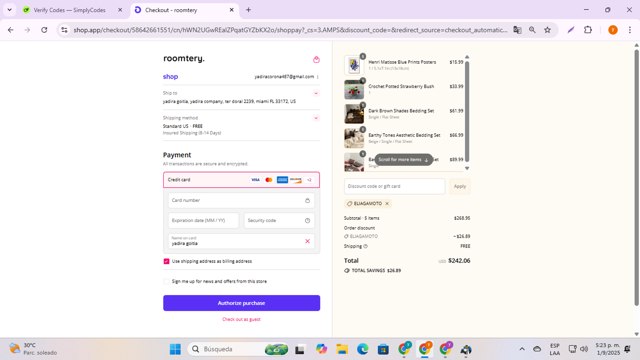The width and height of the screenshot is (640, 360).
Task: Click the Mastercard logo
Action: (269, 180)
